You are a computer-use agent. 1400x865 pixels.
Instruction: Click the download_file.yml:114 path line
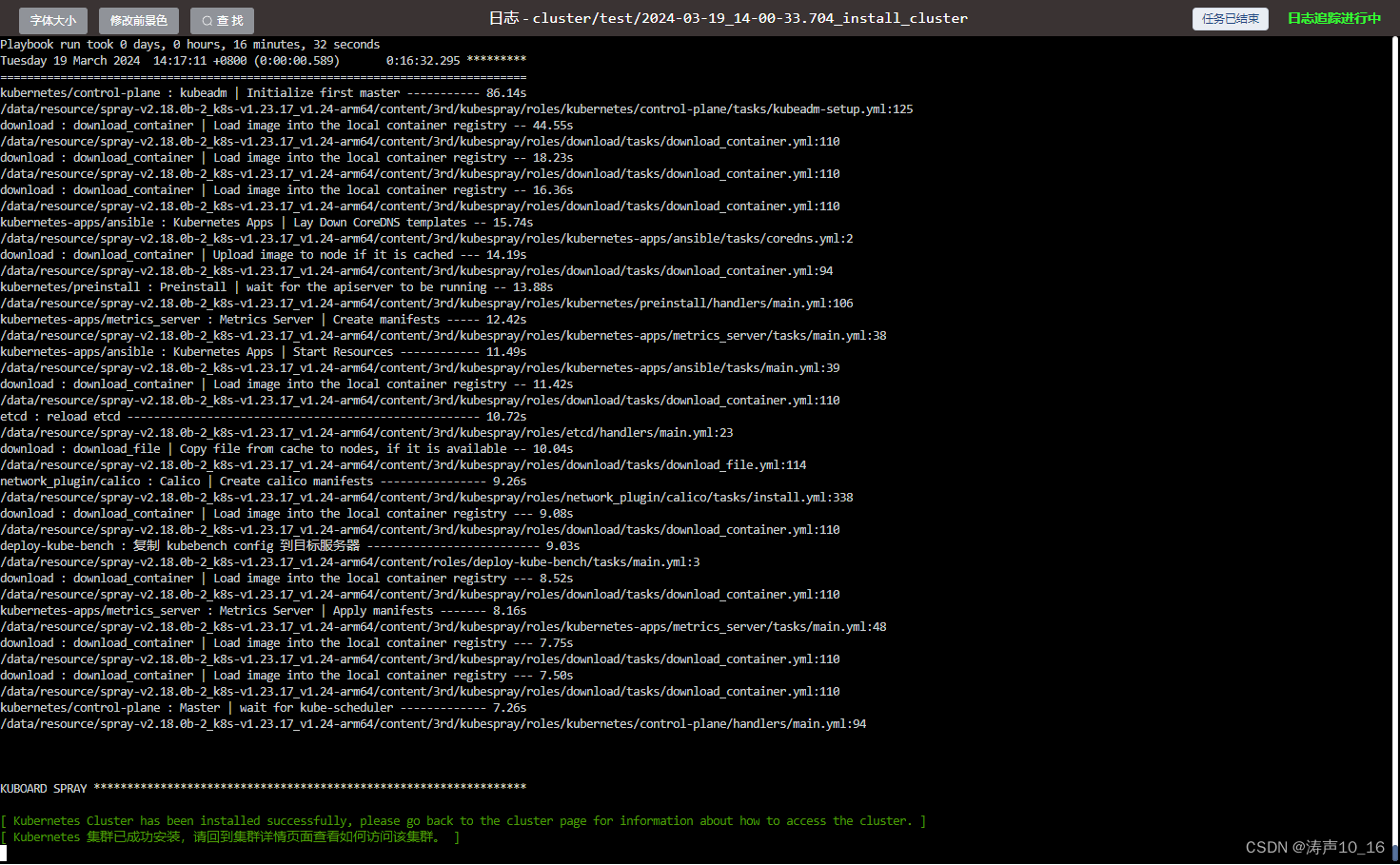(x=404, y=465)
